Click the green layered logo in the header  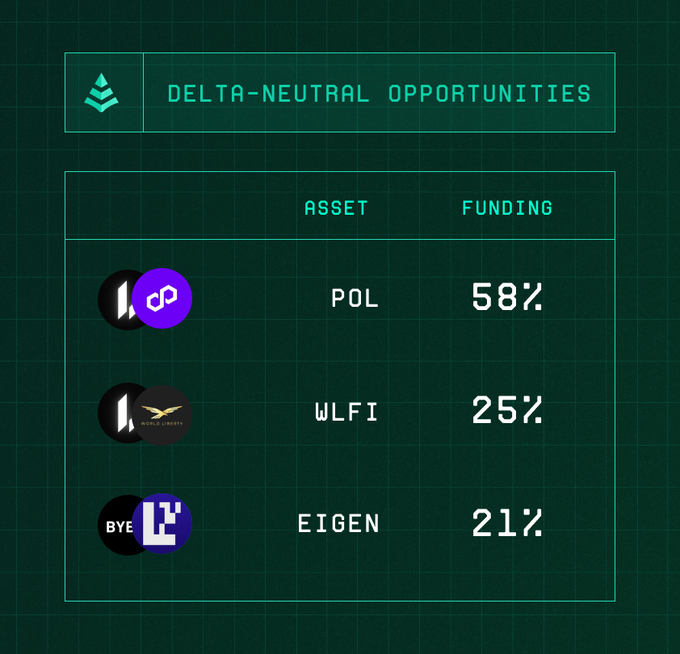pyautogui.click(x=101, y=93)
